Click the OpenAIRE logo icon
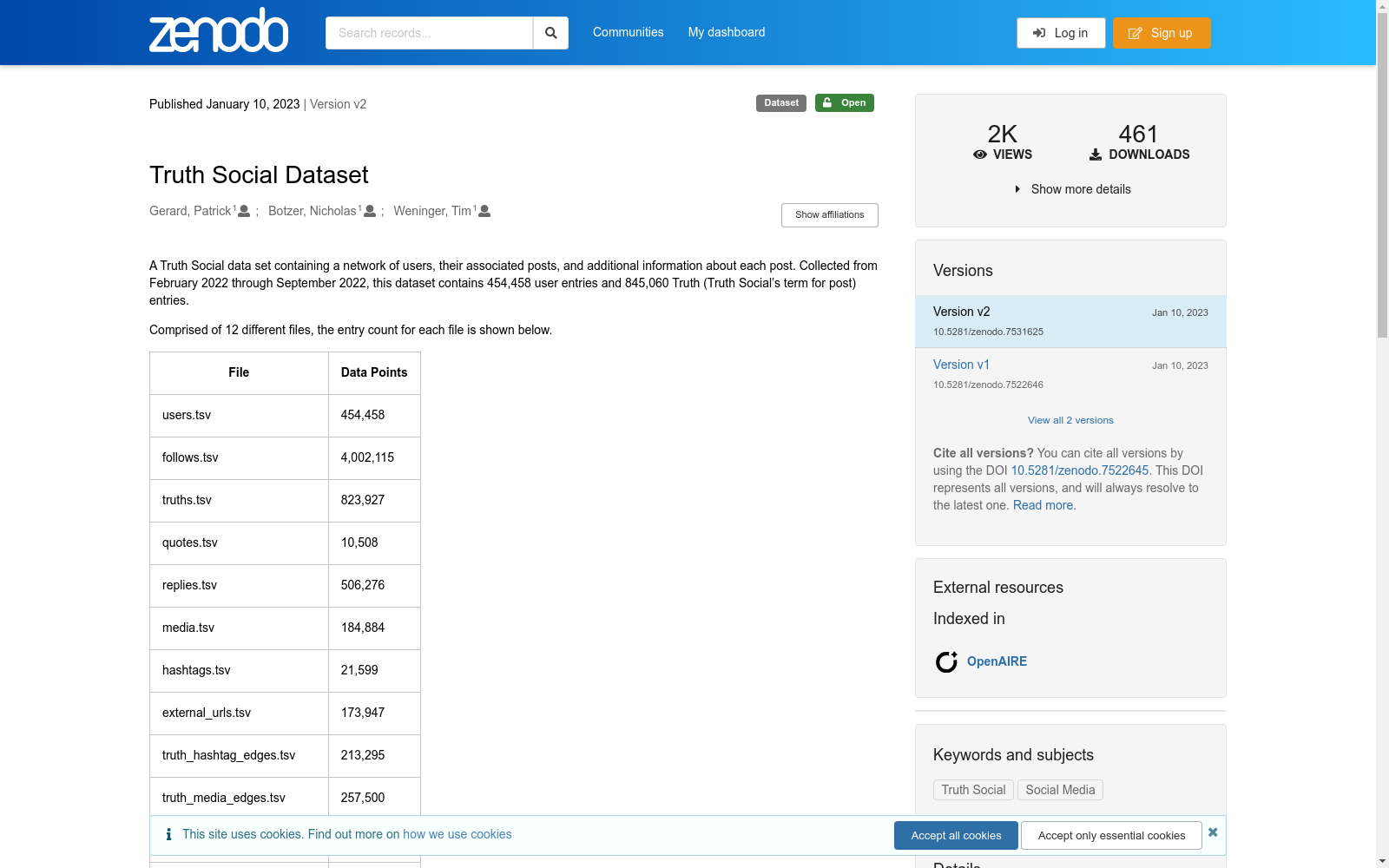This screenshot has height=868, width=1389. pos(946,661)
